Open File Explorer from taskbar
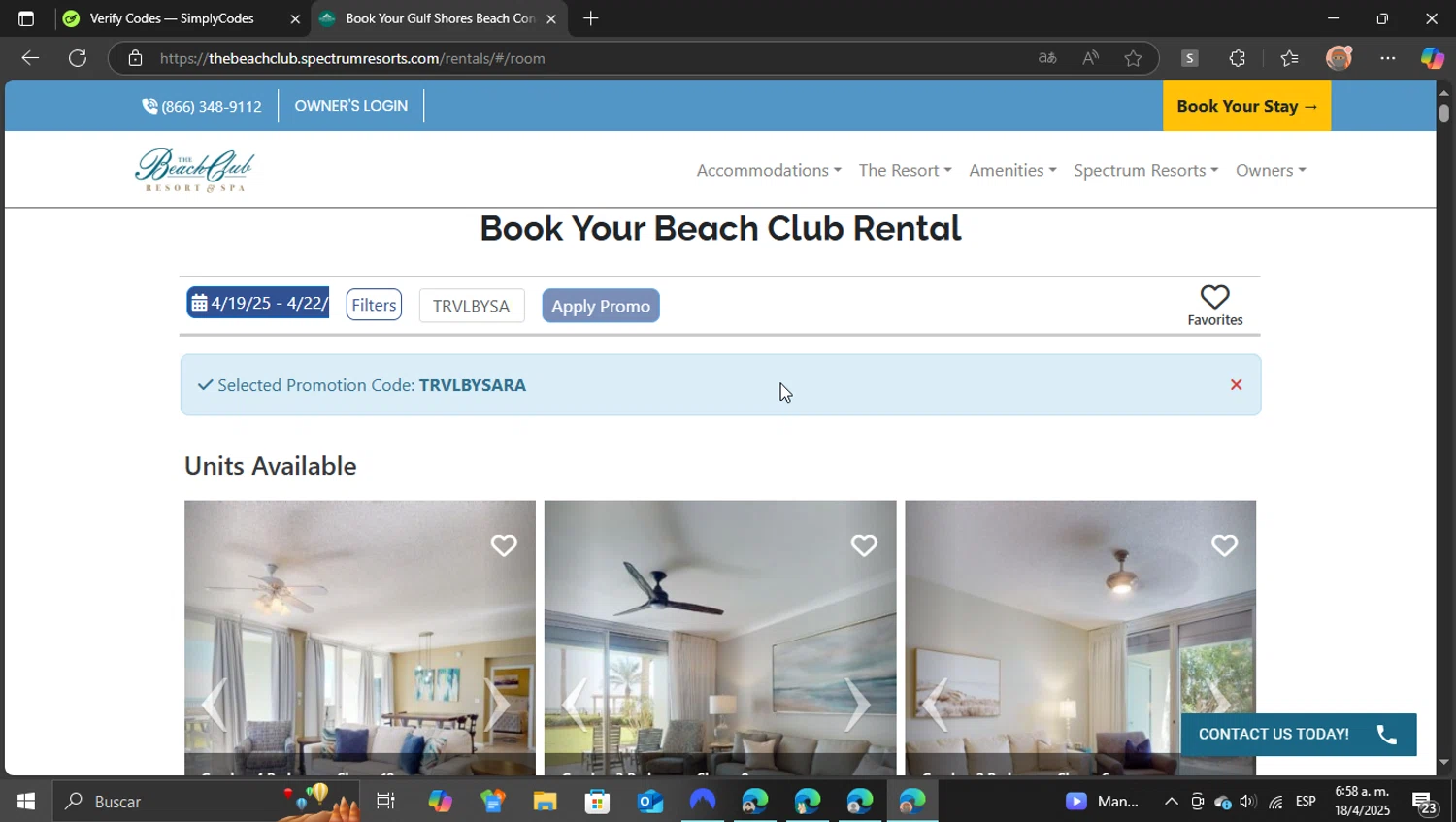 pyautogui.click(x=545, y=802)
